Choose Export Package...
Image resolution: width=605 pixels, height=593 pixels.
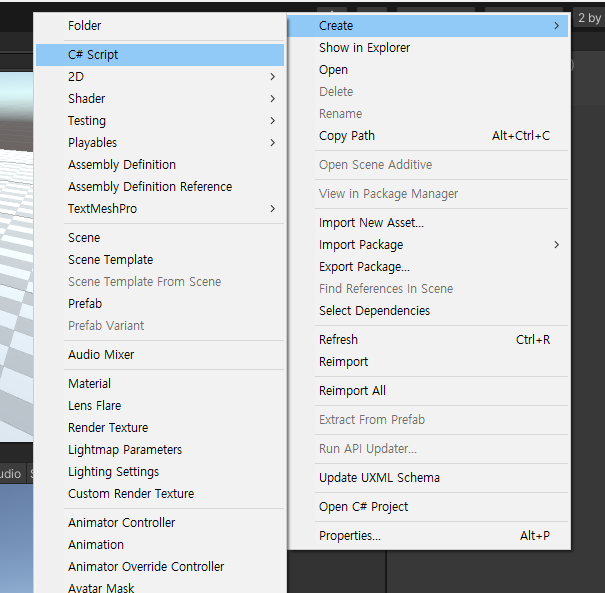pyautogui.click(x=428, y=267)
